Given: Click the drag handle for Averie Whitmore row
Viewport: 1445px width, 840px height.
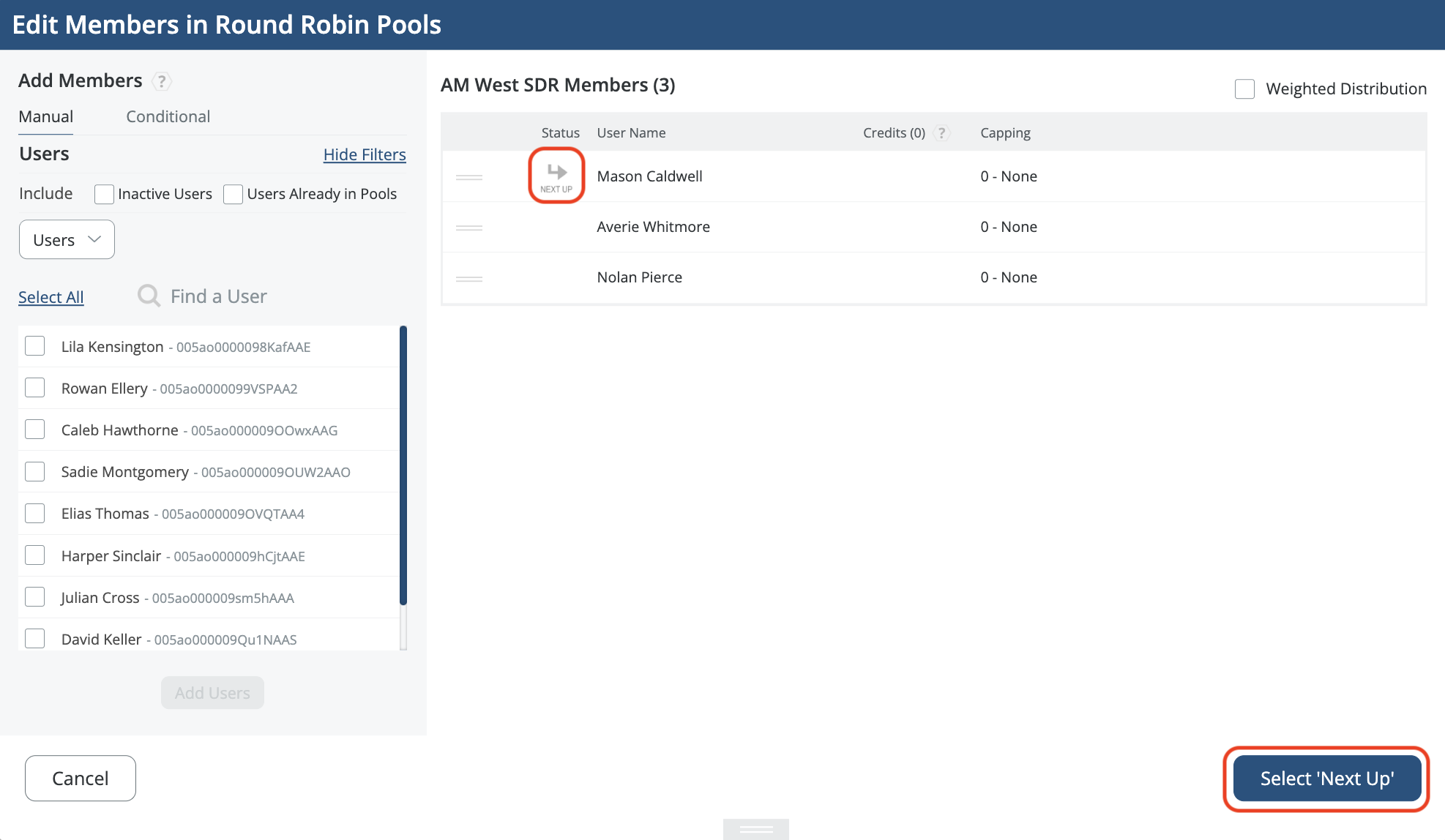Looking at the screenshot, I should (468, 228).
